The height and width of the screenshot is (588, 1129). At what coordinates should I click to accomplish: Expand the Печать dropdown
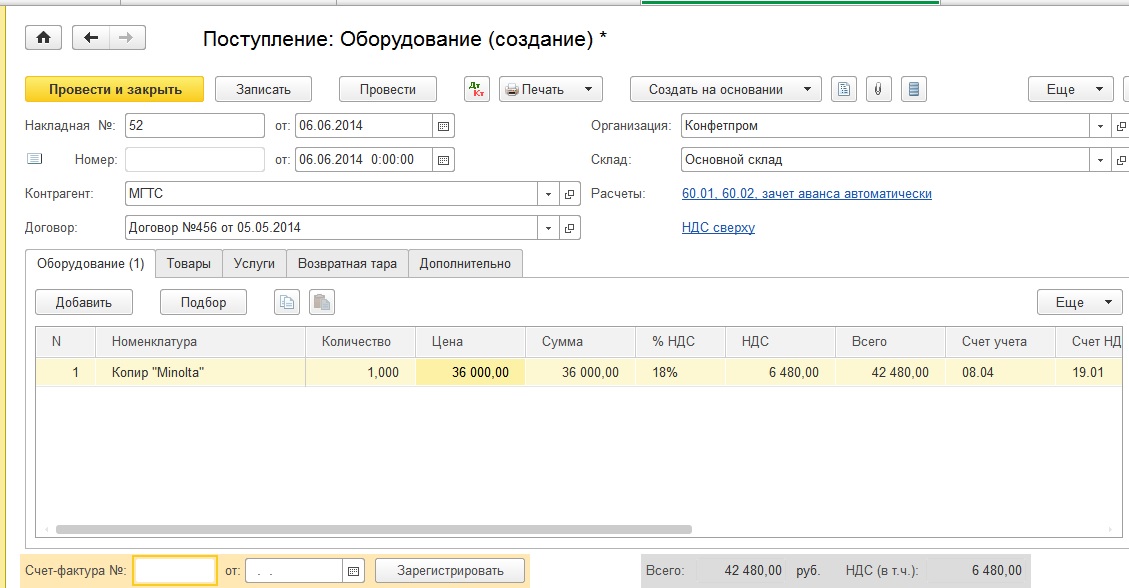coord(588,89)
